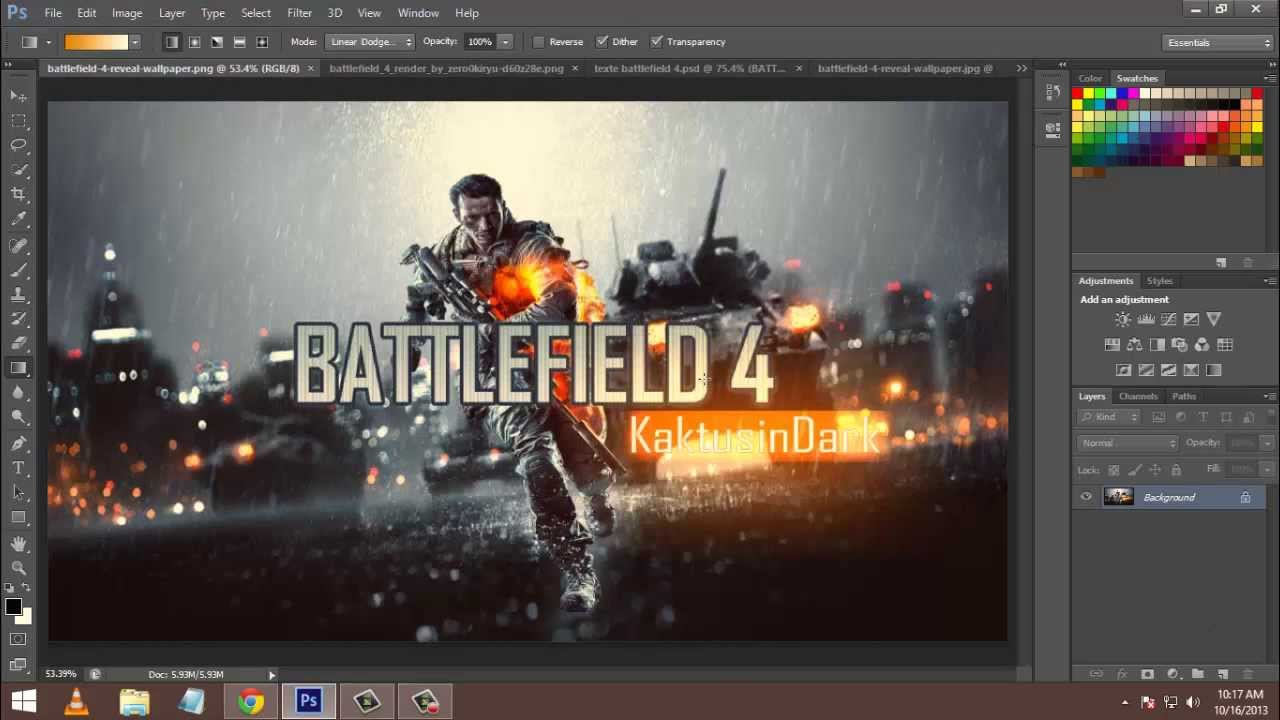Select the Brush tool

coord(18,270)
